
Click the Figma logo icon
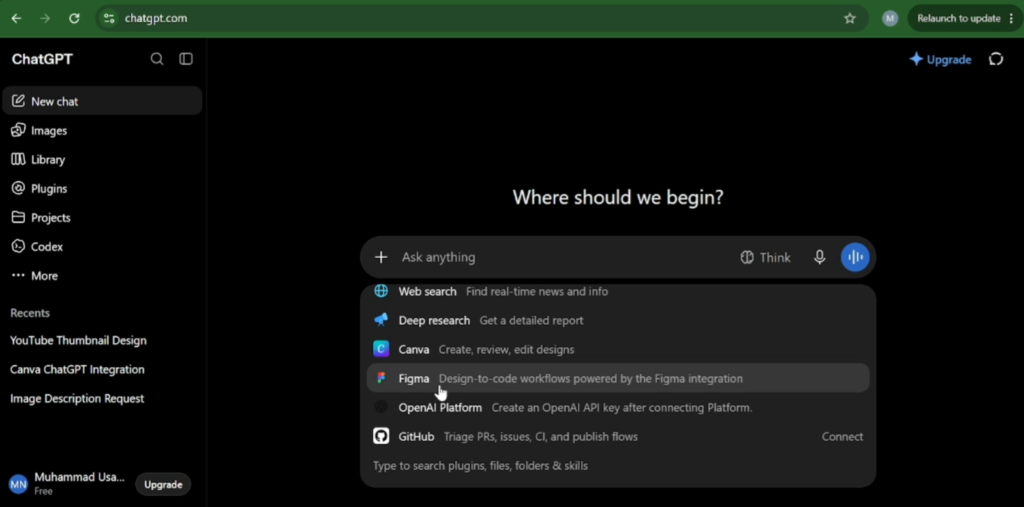click(381, 378)
